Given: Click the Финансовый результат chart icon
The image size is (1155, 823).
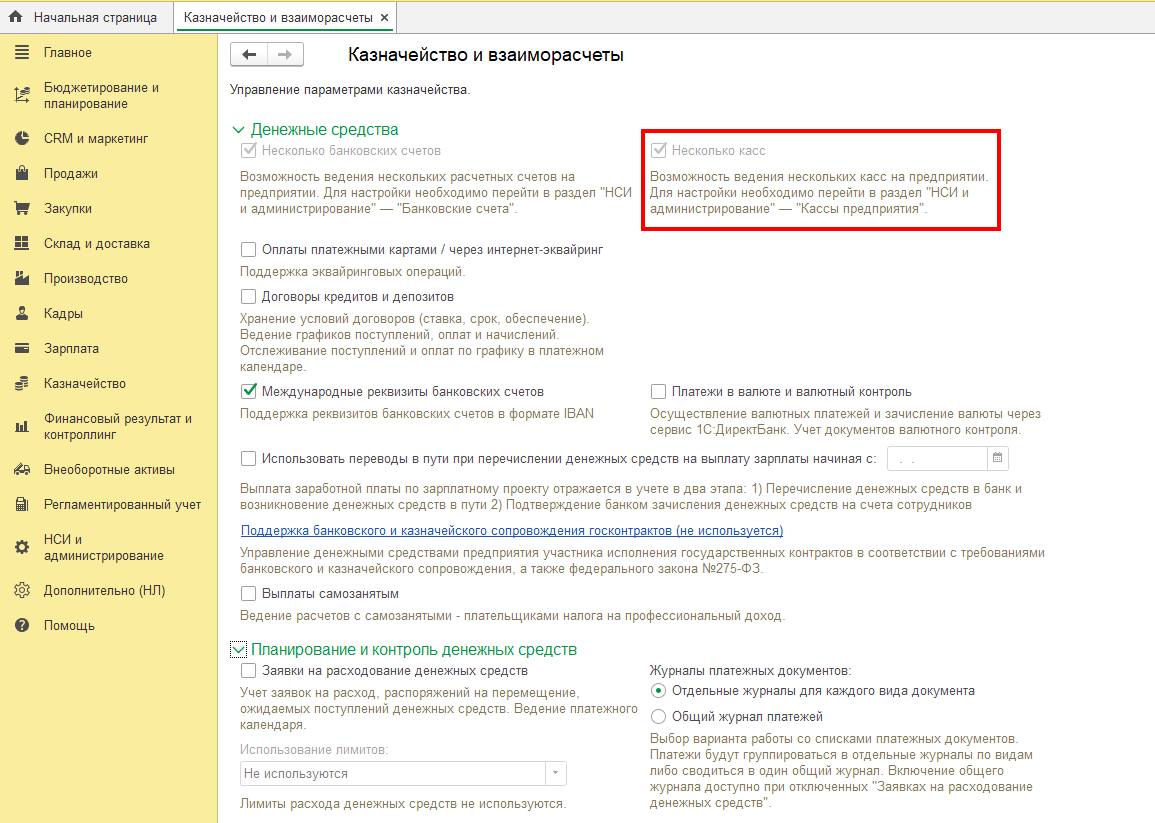Looking at the screenshot, I should point(22,426).
